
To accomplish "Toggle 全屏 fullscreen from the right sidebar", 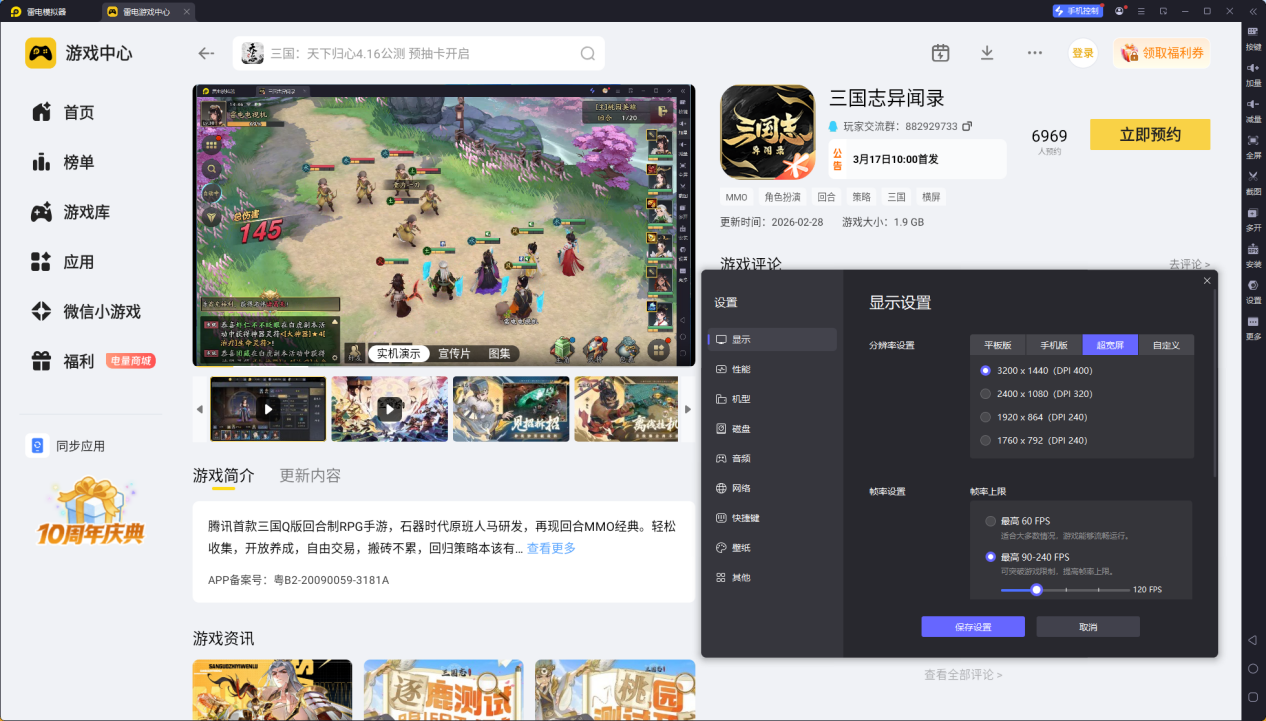I will click(x=1253, y=146).
